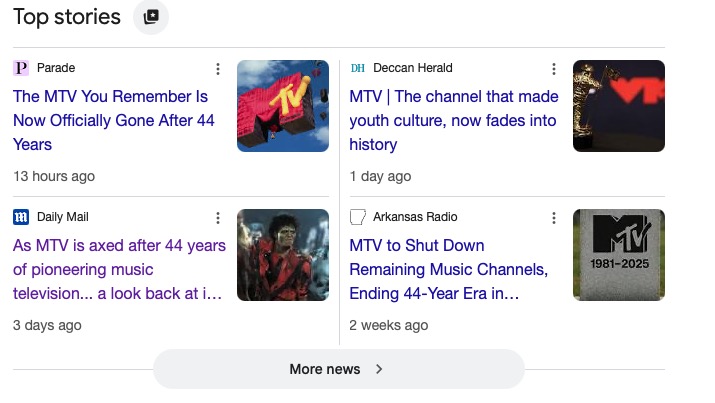715x403 pixels.
Task: Click the Deccan Herald publisher logo icon
Action: [357, 68]
